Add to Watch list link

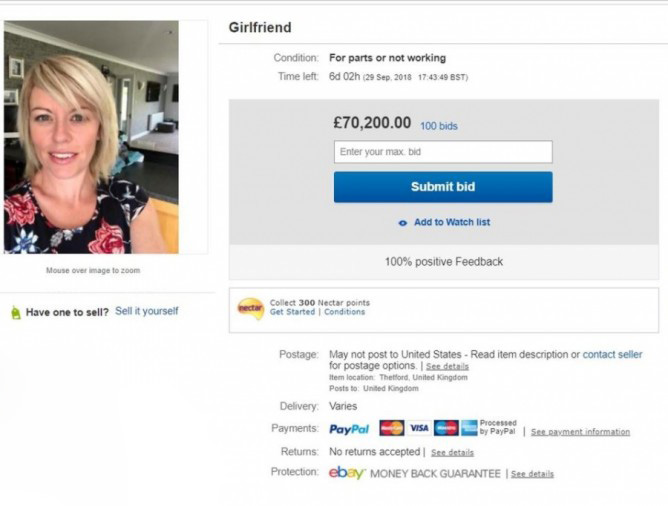[x=452, y=222]
